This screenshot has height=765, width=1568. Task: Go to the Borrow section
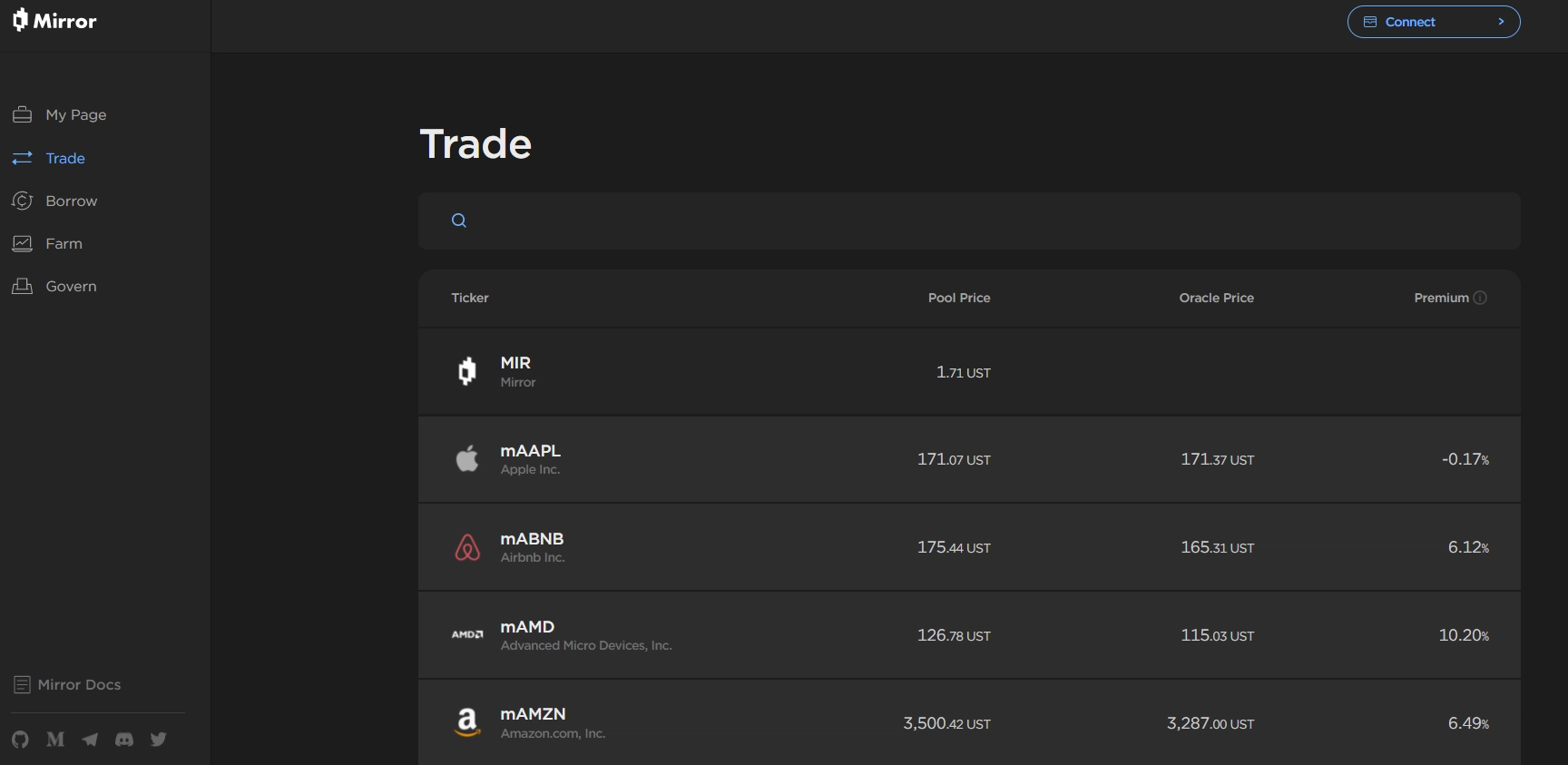(x=71, y=201)
